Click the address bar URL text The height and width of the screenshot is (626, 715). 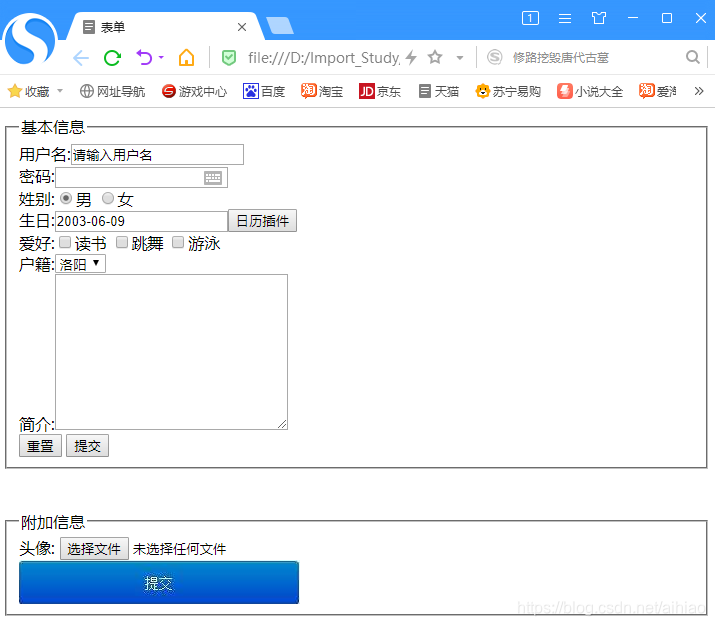tap(324, 57)
